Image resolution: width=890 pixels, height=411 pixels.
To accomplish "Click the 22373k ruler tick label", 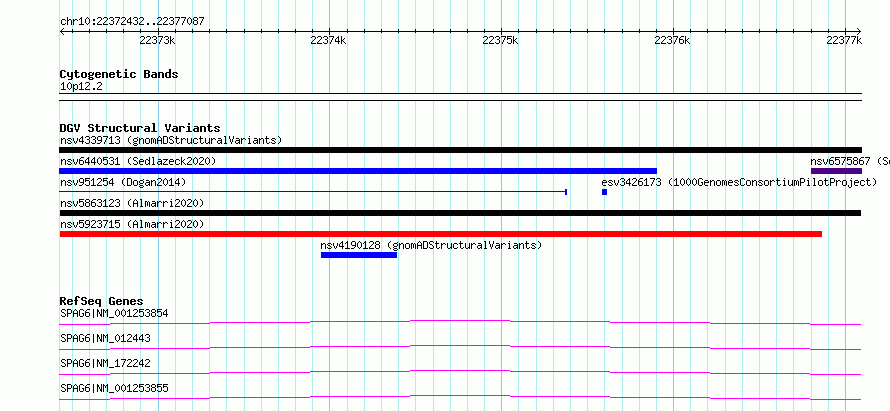I will click(x=157, y=40).
